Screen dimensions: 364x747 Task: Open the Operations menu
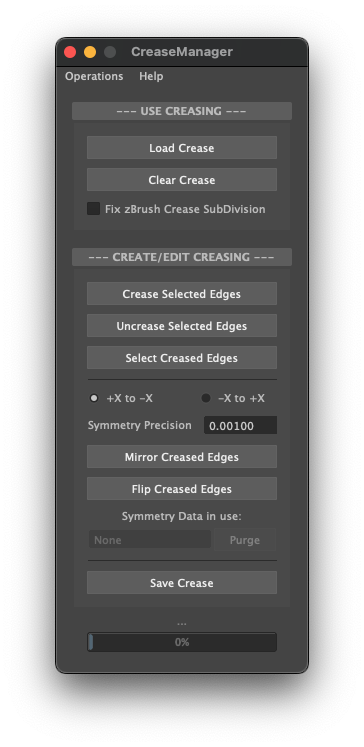point(94,76)
